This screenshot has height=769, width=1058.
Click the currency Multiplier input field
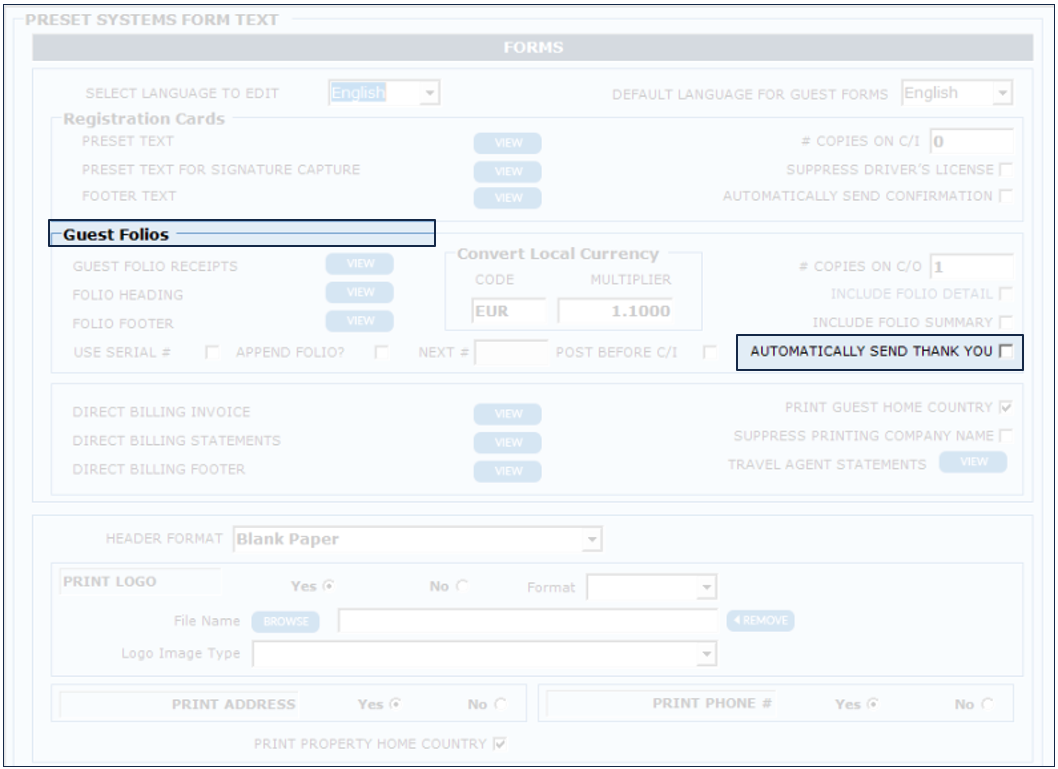(x=615, y=311)
